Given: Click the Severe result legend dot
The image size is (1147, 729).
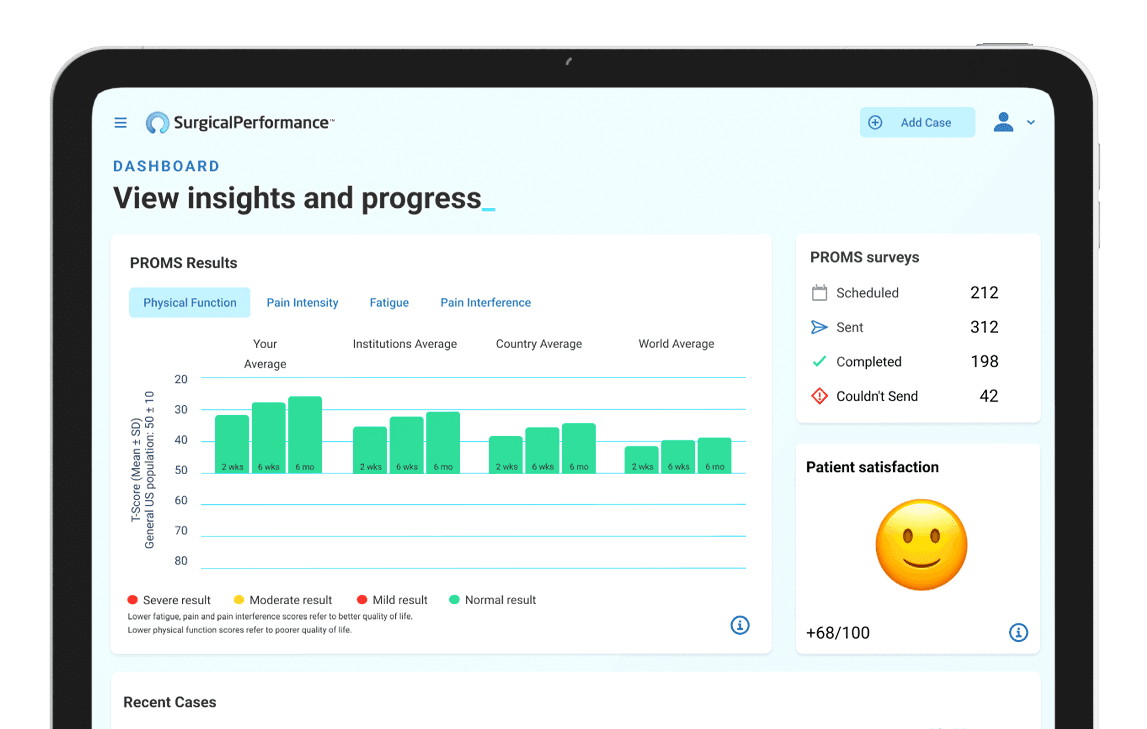Looking at the screenshot, I should click(132, 600).
